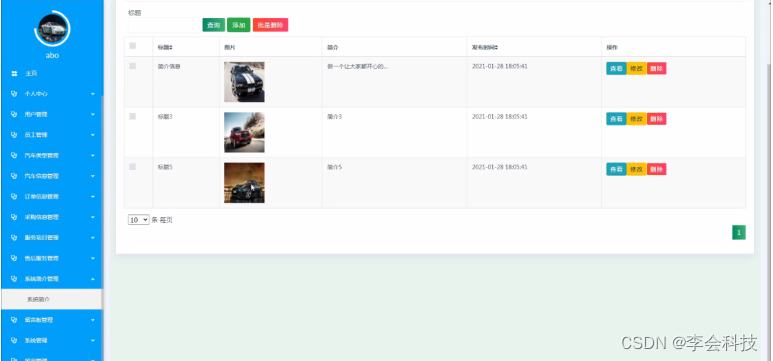Screen dimensions: 773x361
Task: Click the icon beside 汽车类型管理
Action: (14, 155)
